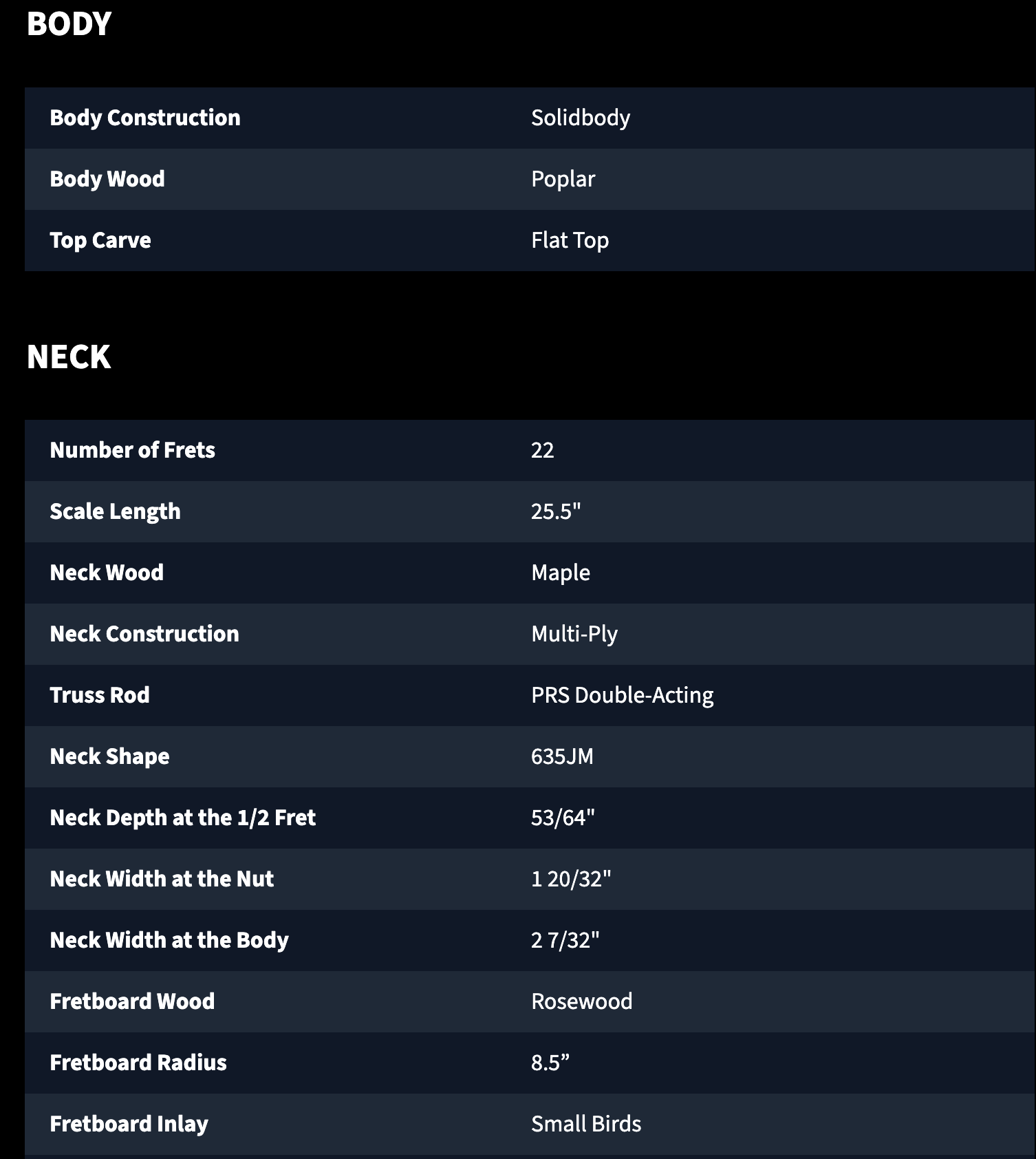Select the Fretboard Radius label
This screenshot has height=1159, width=1036.
(138, 1063)
